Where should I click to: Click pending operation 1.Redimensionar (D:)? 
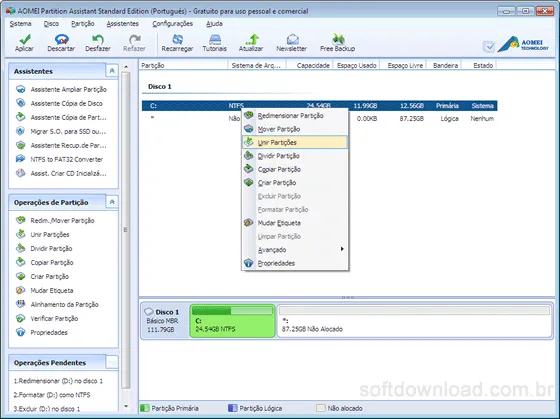pyautogui.click(x=58, y=381)
